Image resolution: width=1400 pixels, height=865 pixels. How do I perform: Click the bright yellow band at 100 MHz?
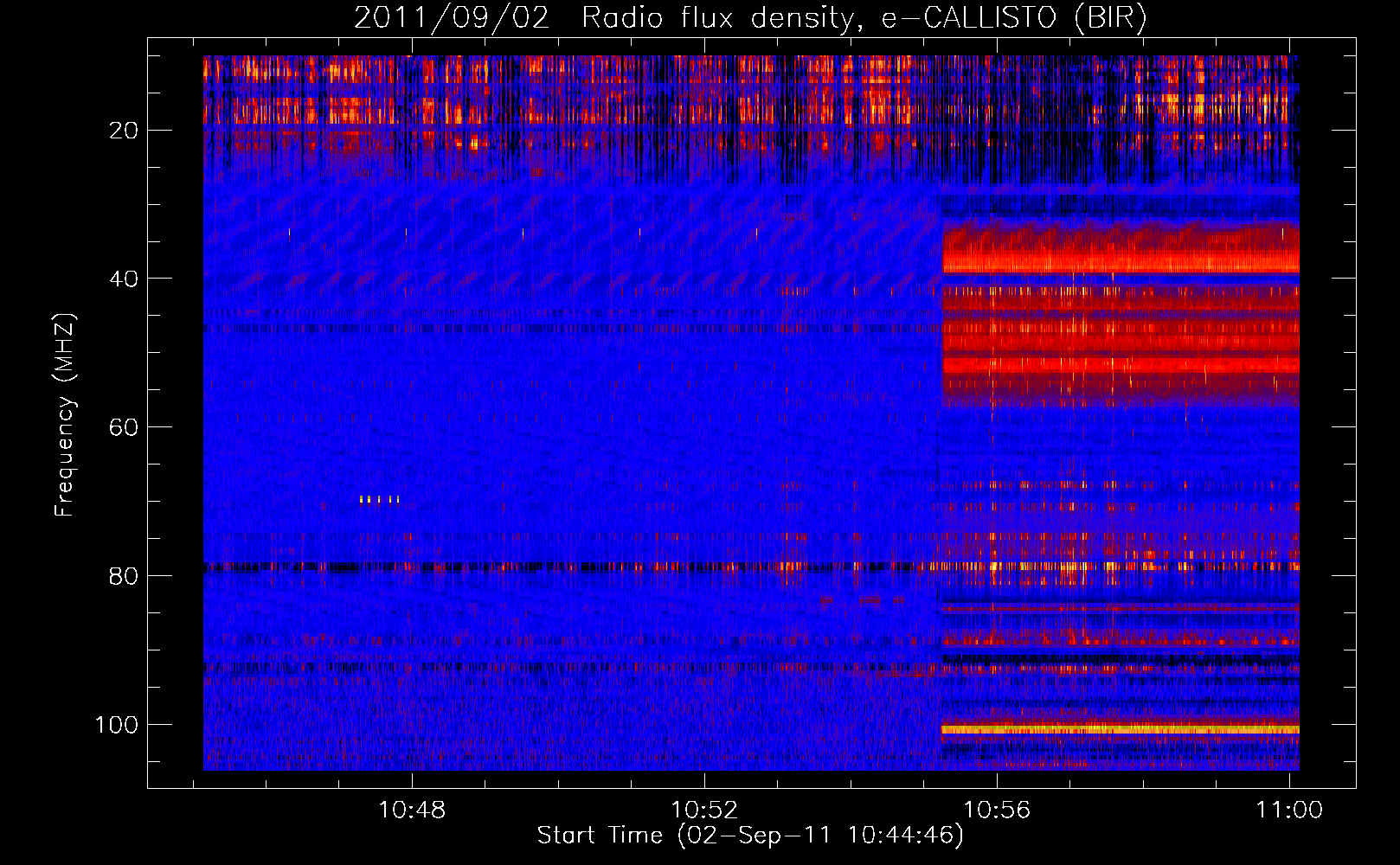coord(1121,729)
